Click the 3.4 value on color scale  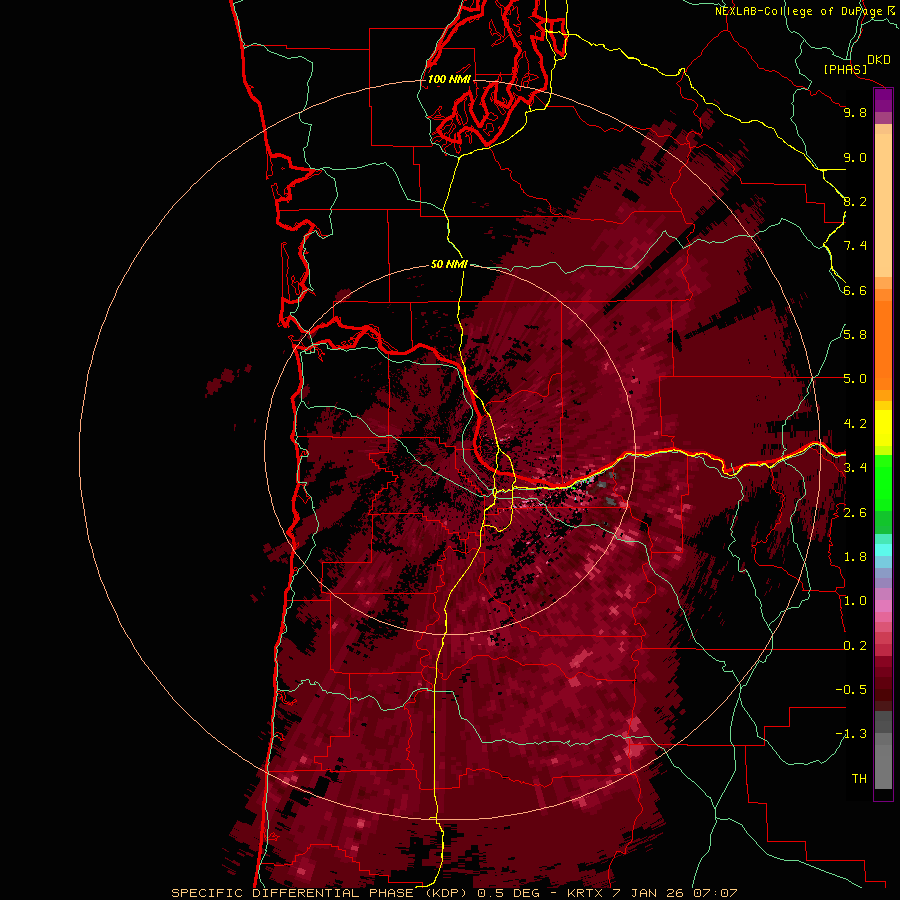(x=855, y=468)
